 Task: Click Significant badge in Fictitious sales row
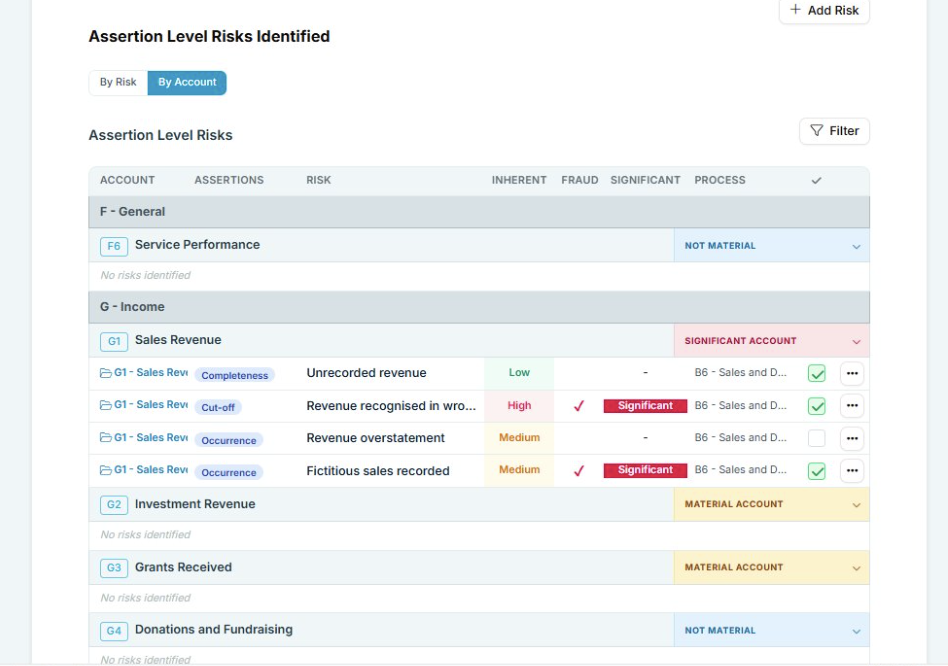[645, 470]
